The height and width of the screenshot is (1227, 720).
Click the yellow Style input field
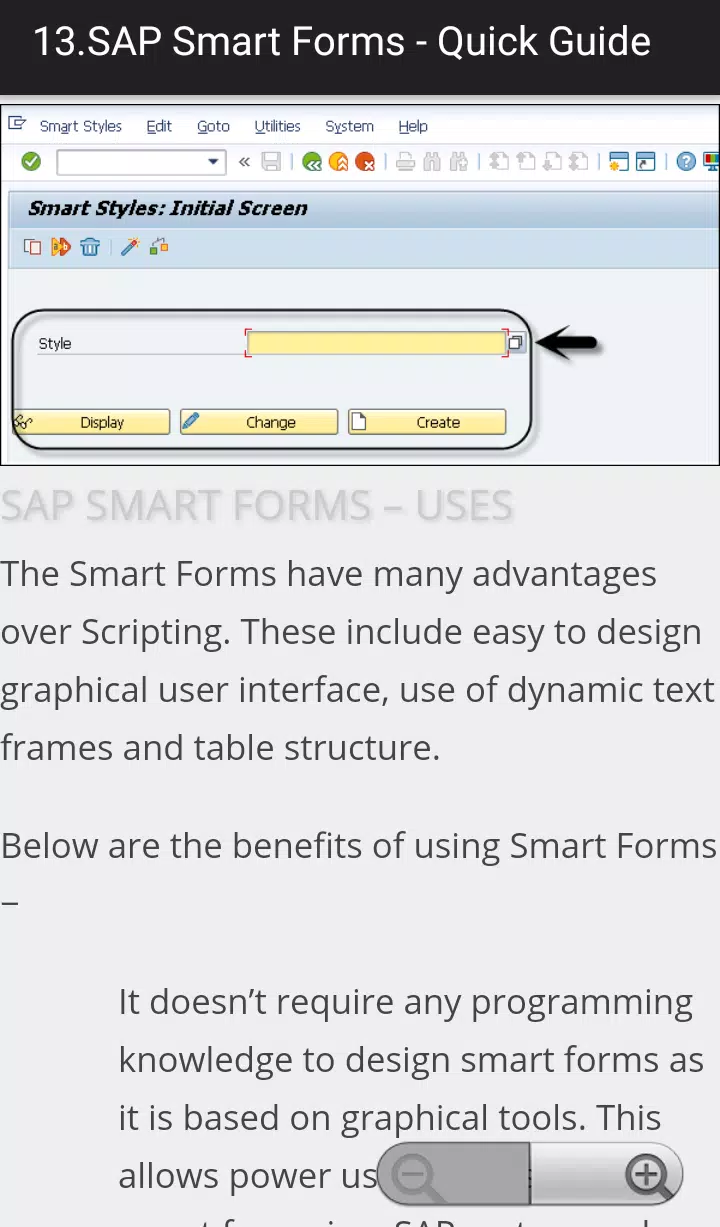tap(376, 343)
